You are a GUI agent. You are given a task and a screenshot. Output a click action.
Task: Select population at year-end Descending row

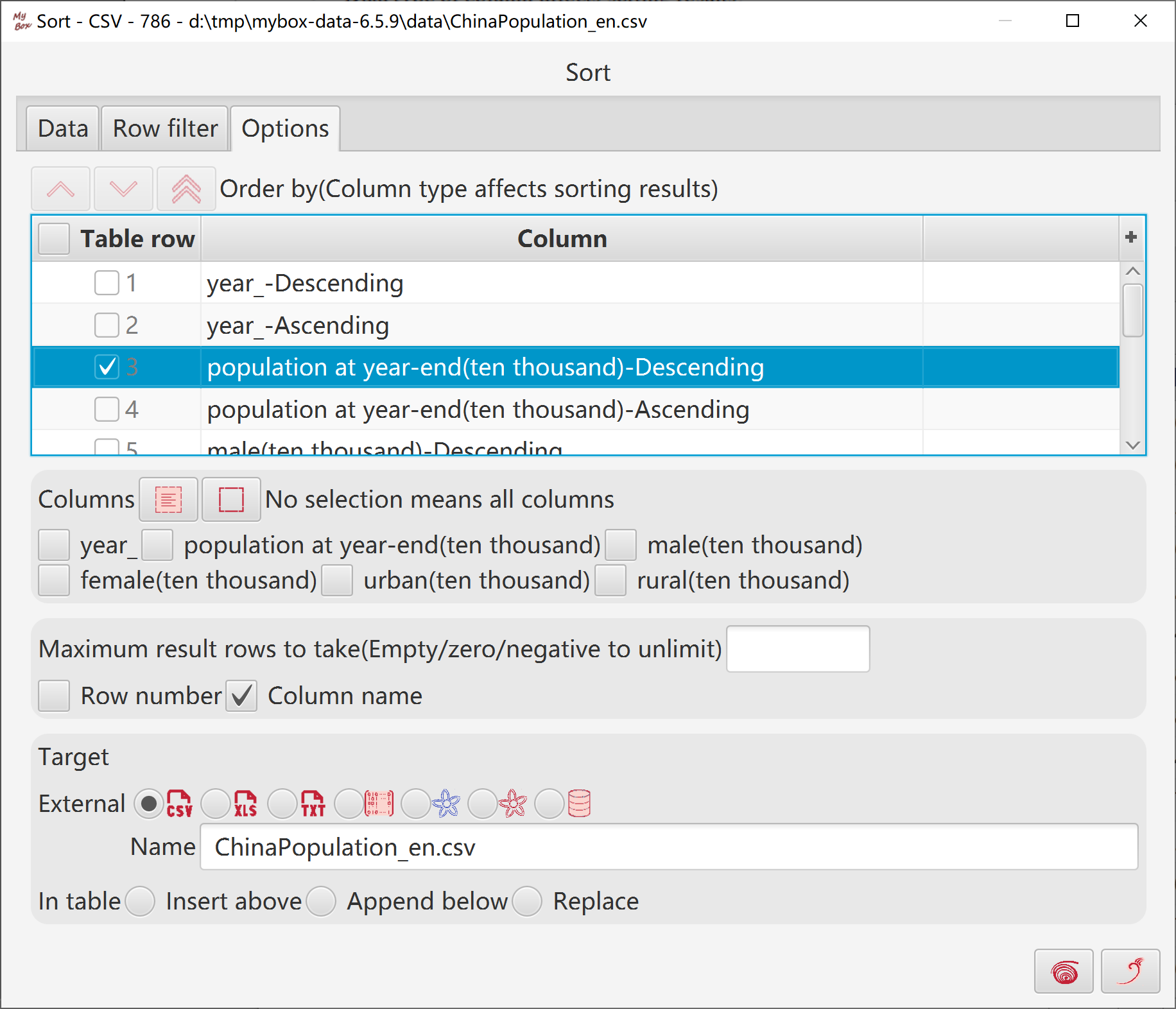[x=575, y=367]
